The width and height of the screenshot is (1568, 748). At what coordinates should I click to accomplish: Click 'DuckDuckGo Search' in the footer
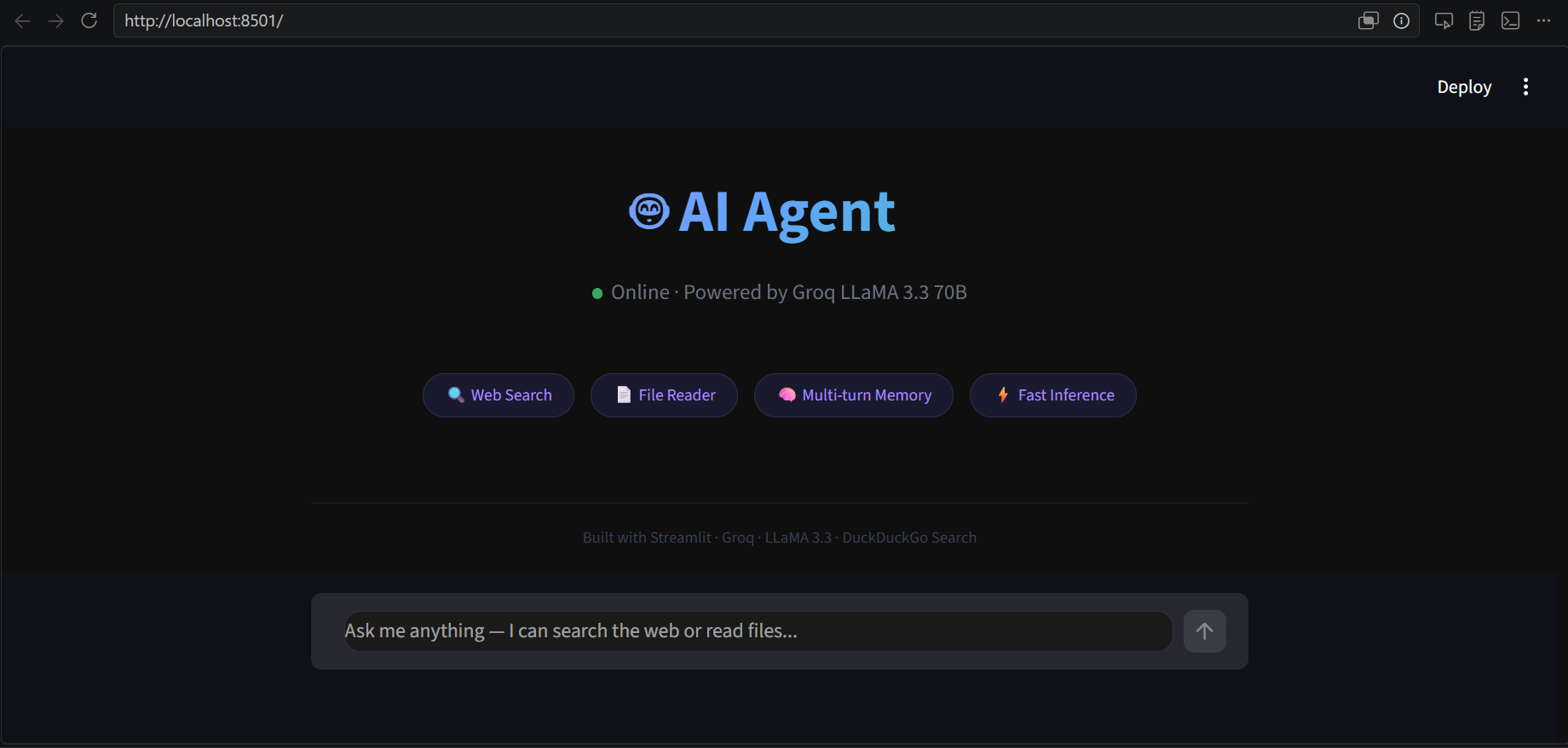pyautogui.click(x=909, y=538)
